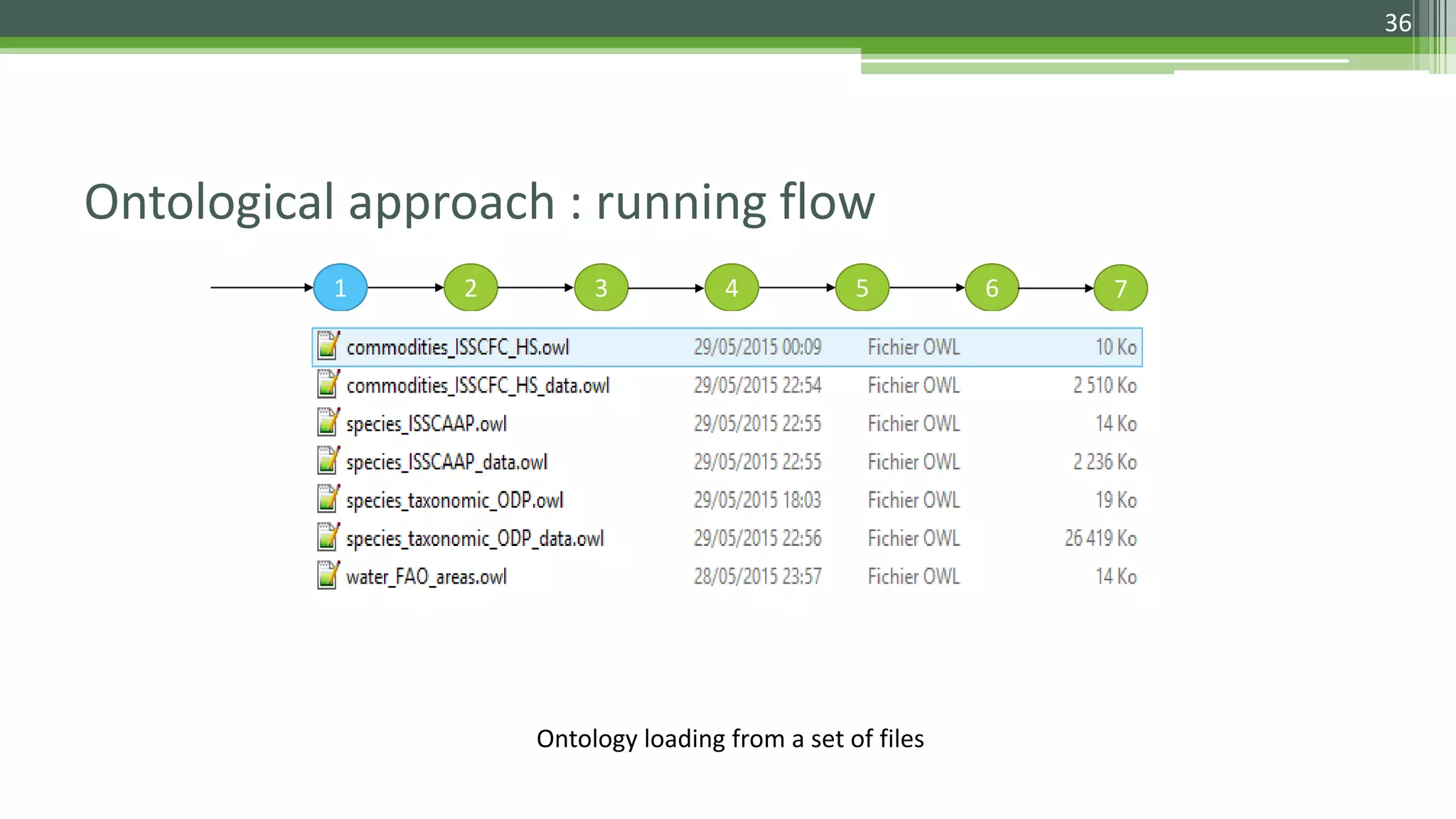Select the step 6 circle
The width and height of the screenshot is (1456, 819).
tap(992, 288)
